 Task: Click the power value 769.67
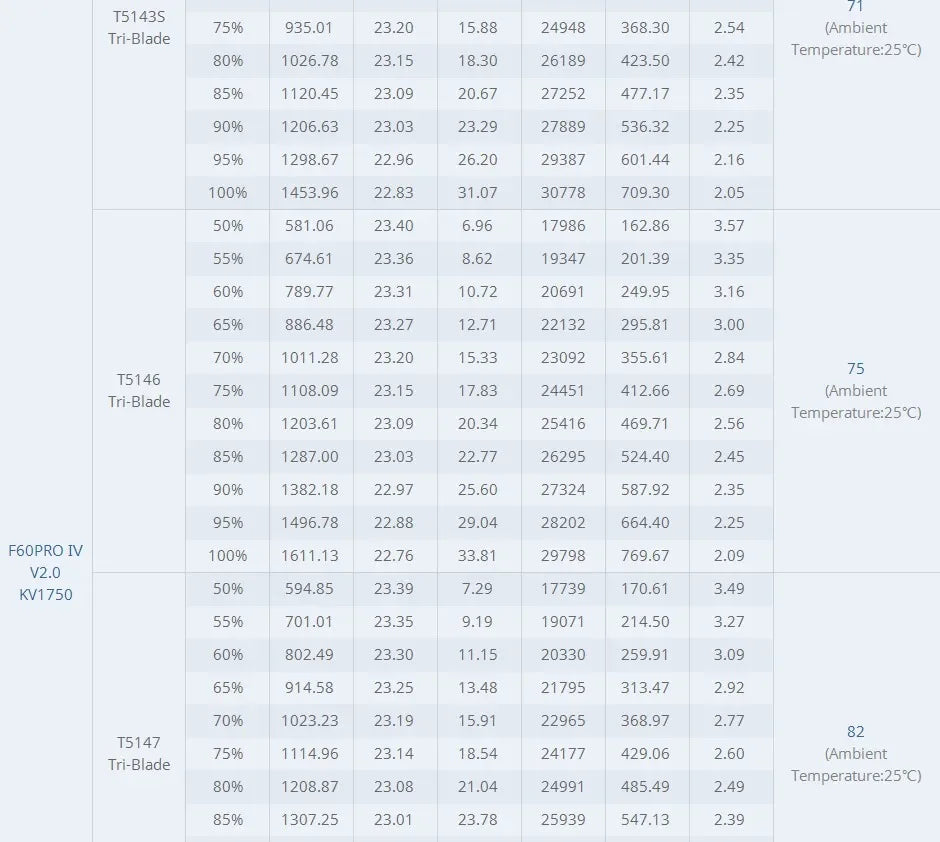click(x=645, y=555)
